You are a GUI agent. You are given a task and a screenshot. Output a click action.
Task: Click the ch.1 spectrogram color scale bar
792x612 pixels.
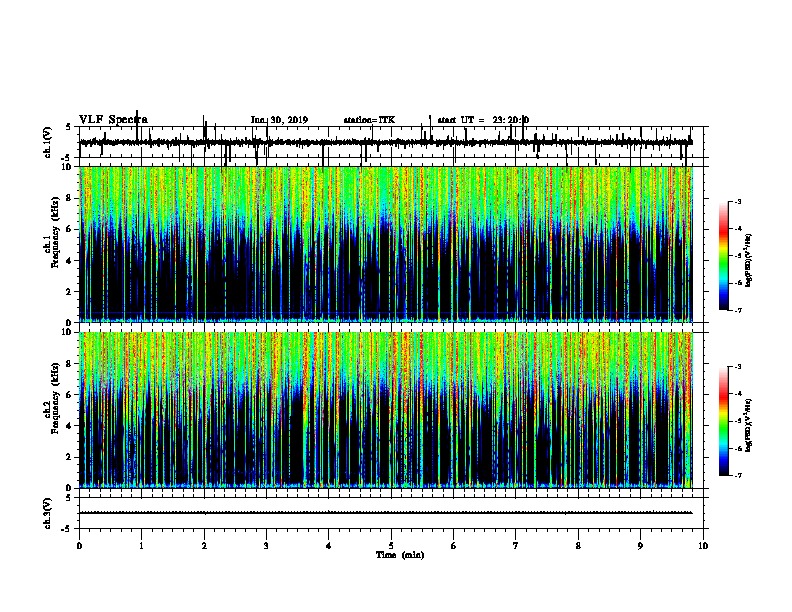(724, 256)
